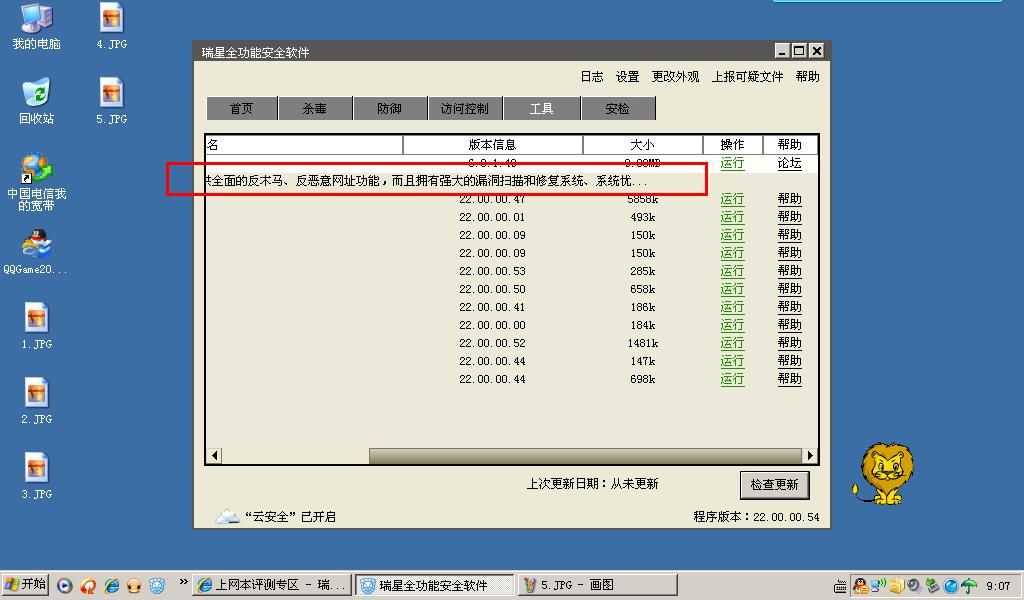1024x600 pixels.
Task: Click 运行 for the 493k tool row
Action: [x=732, y=217]
